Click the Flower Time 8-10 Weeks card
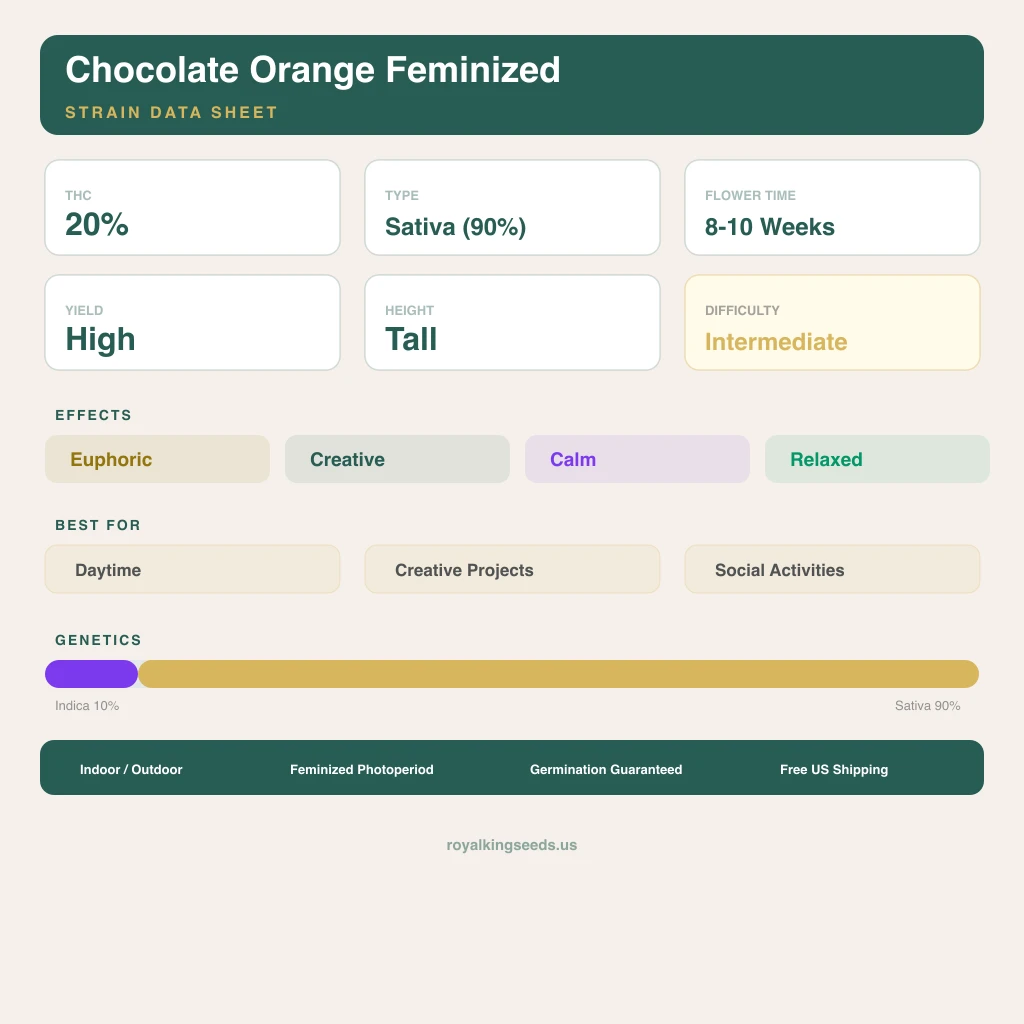 [832, 208]
